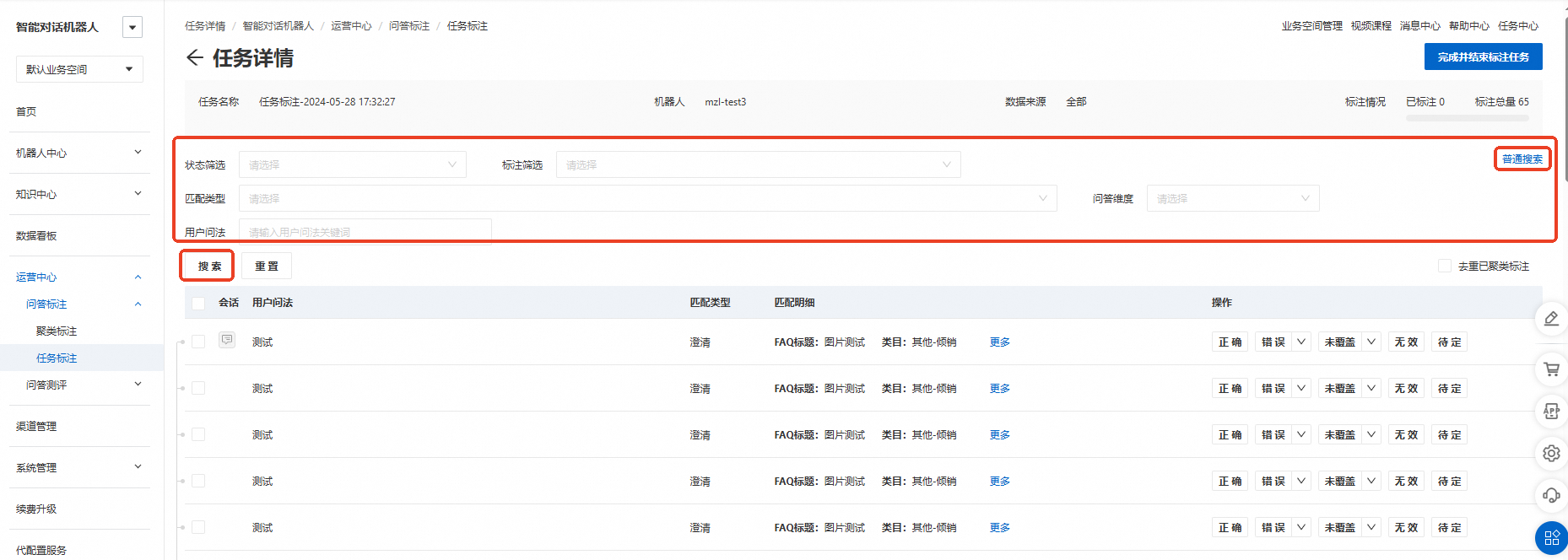The height and width of the screenshot is (560, 1568).
Task: Open the 未覆盖 dropdown arrow in first row
Action: coord(1371,342)
